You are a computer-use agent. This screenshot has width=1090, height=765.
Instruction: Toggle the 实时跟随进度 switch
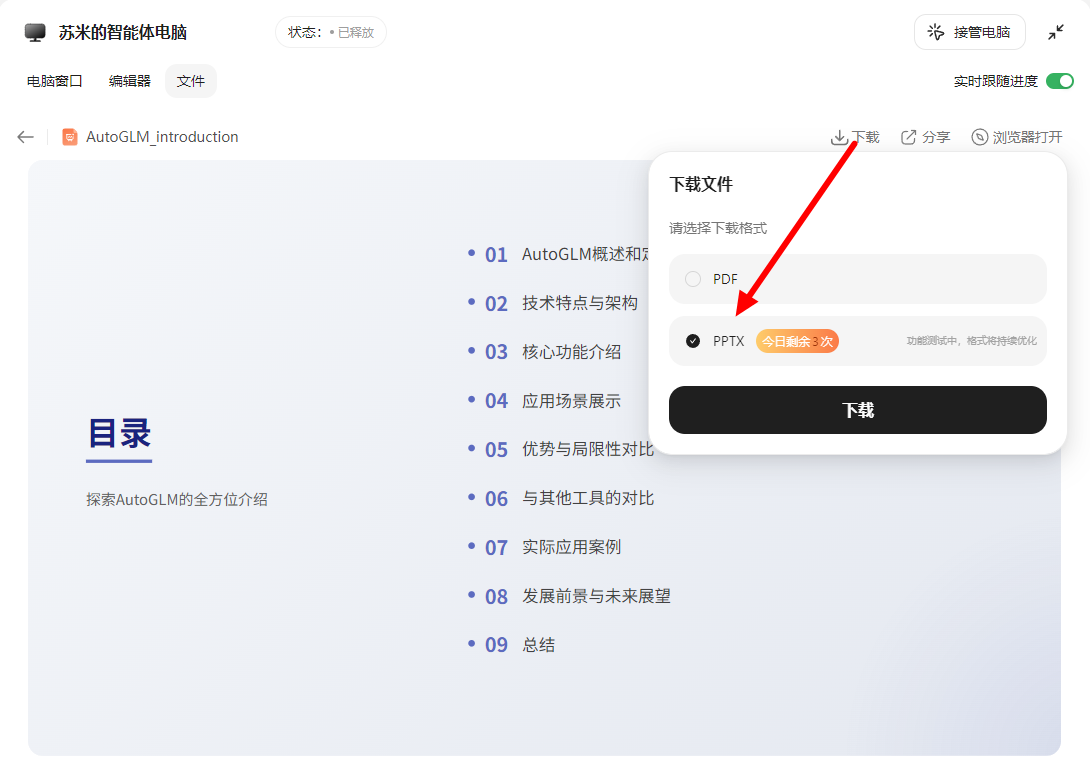(x=1059, y=81)
